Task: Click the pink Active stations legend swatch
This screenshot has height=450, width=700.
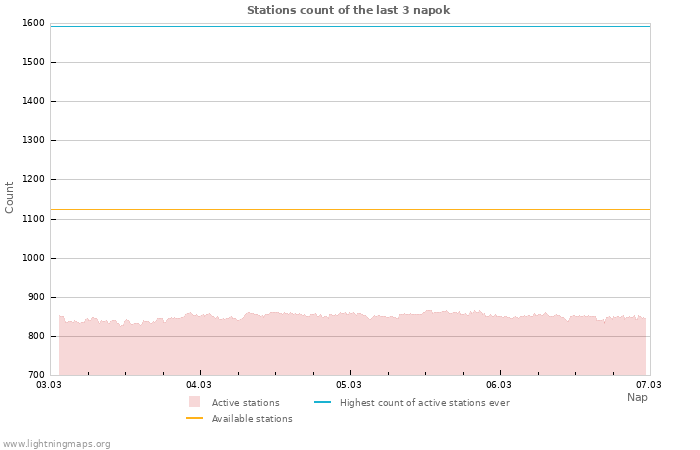Action: coord(194,402)
